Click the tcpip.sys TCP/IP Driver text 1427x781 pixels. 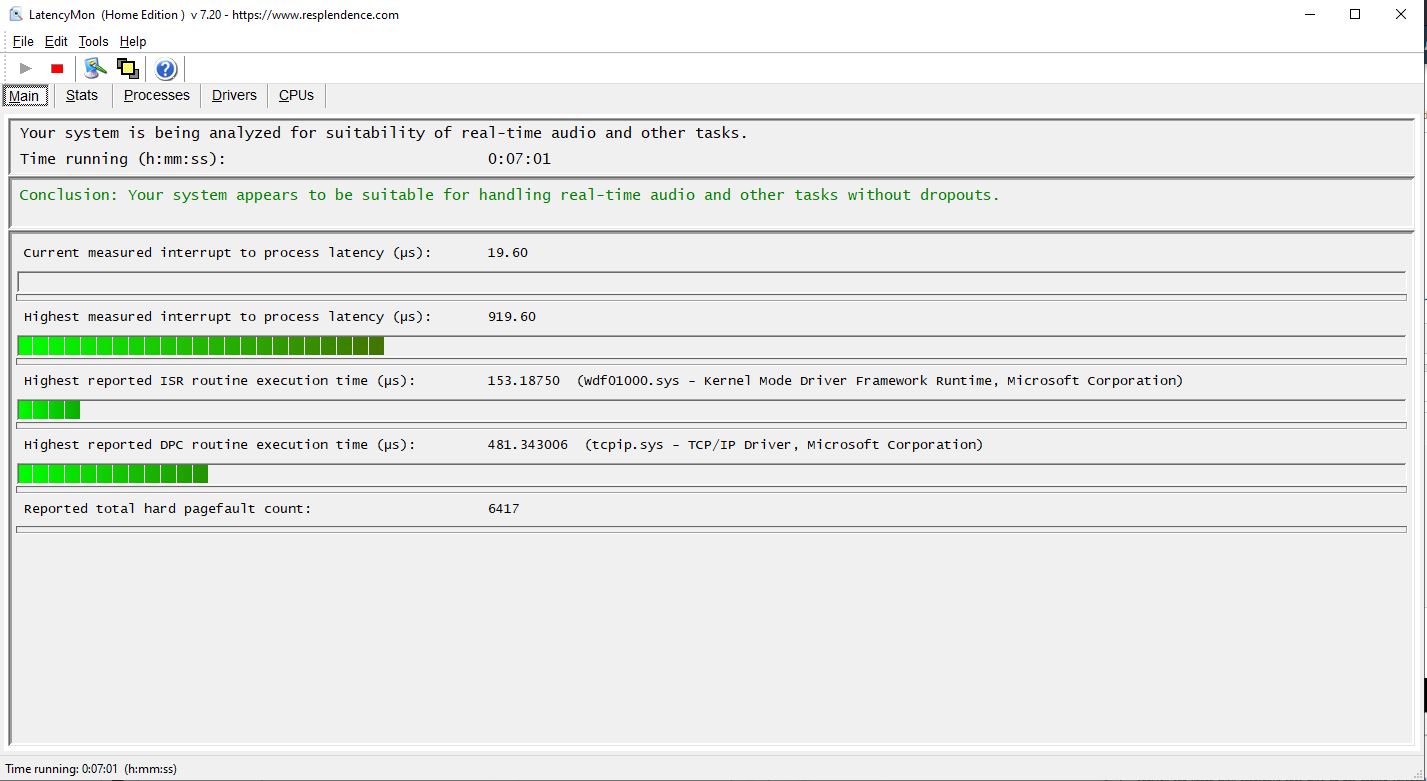(x=784, y=445)
